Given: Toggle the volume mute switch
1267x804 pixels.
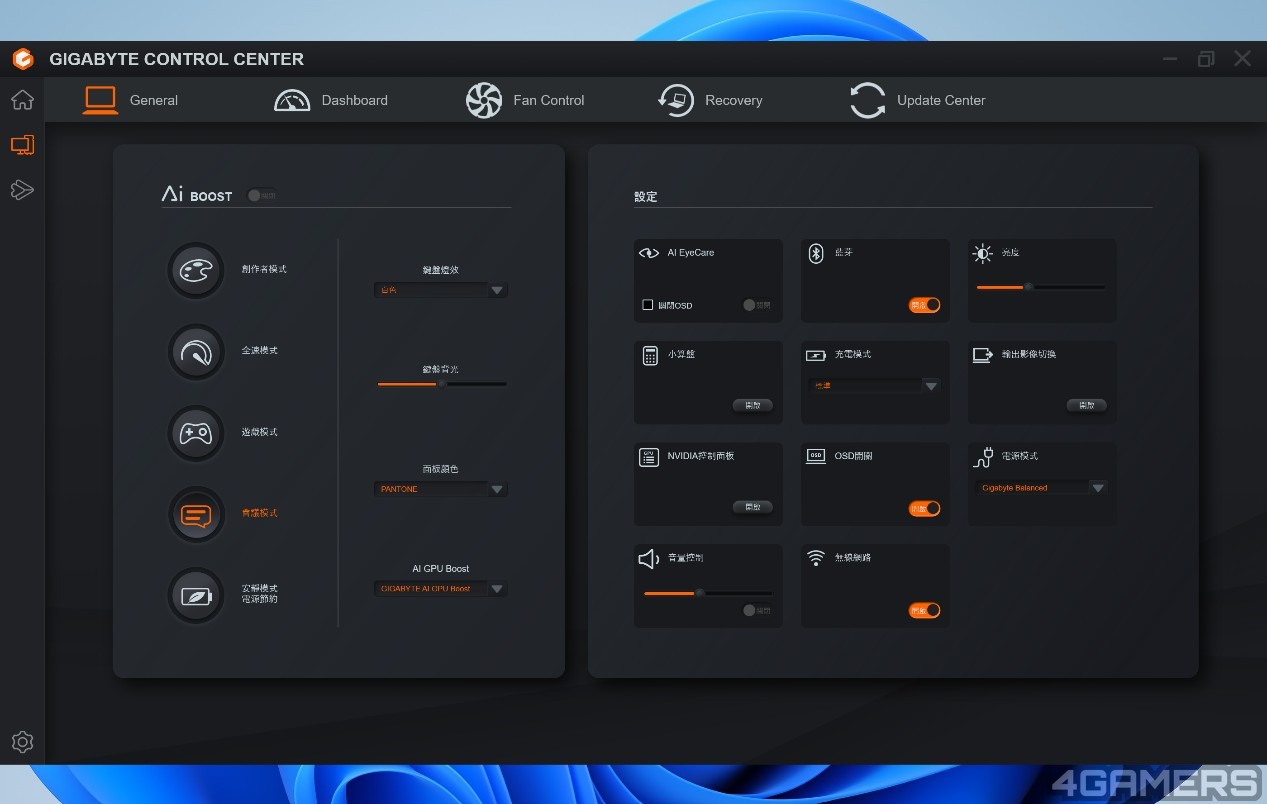Looking at the screenshot, I should click(757, 610).
